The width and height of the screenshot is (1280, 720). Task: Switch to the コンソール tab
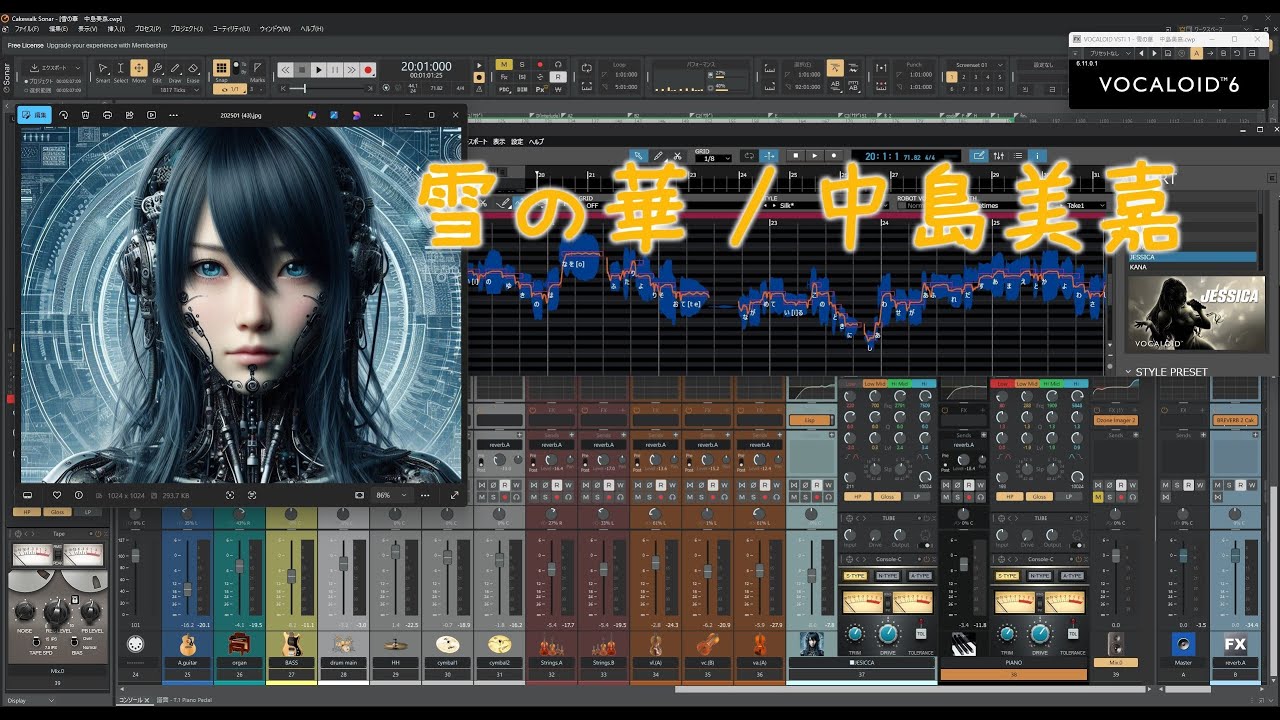[134, 700]
